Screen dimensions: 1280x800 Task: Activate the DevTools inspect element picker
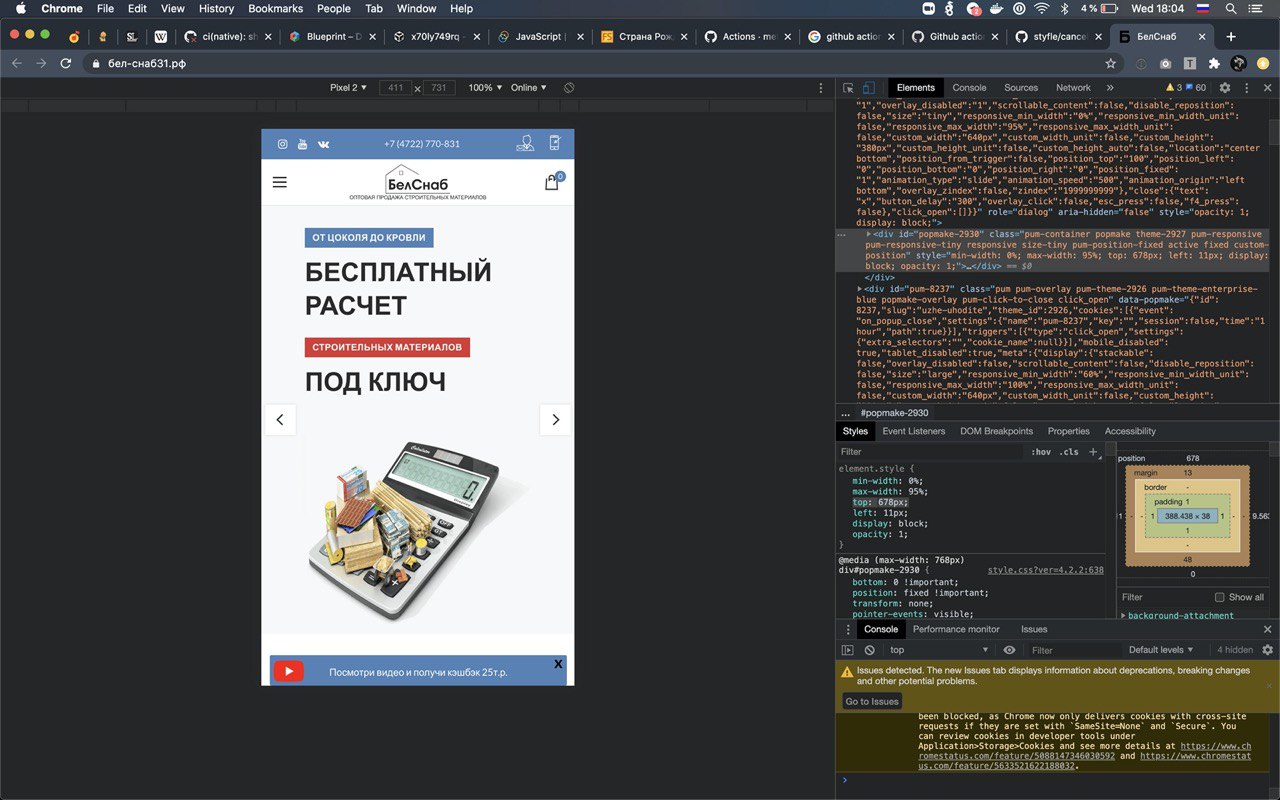click(x=848, y=88)
